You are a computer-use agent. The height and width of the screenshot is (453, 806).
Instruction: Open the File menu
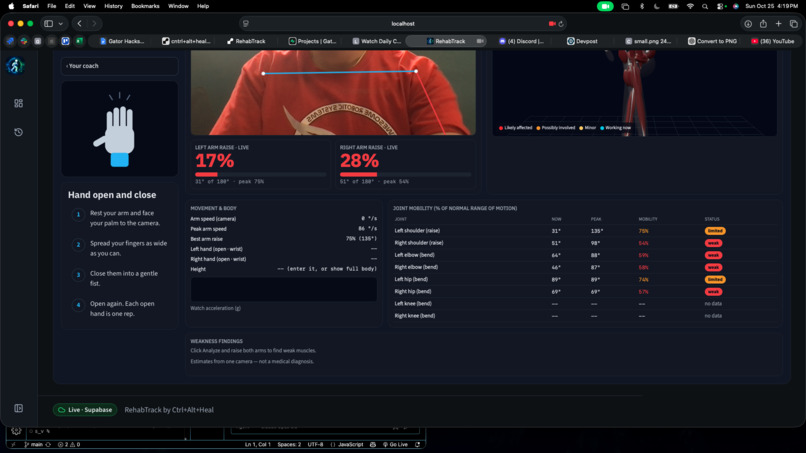point(52,6)
